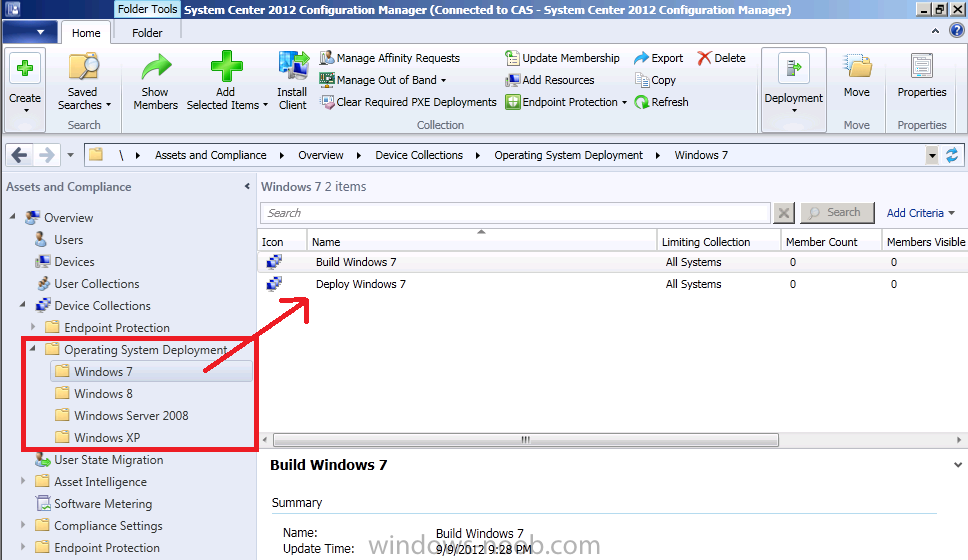Collapse the ribbon with the chevron
The width and height of the screenshot is (968, 560).
pyautogui.click(x=935, y=31)
